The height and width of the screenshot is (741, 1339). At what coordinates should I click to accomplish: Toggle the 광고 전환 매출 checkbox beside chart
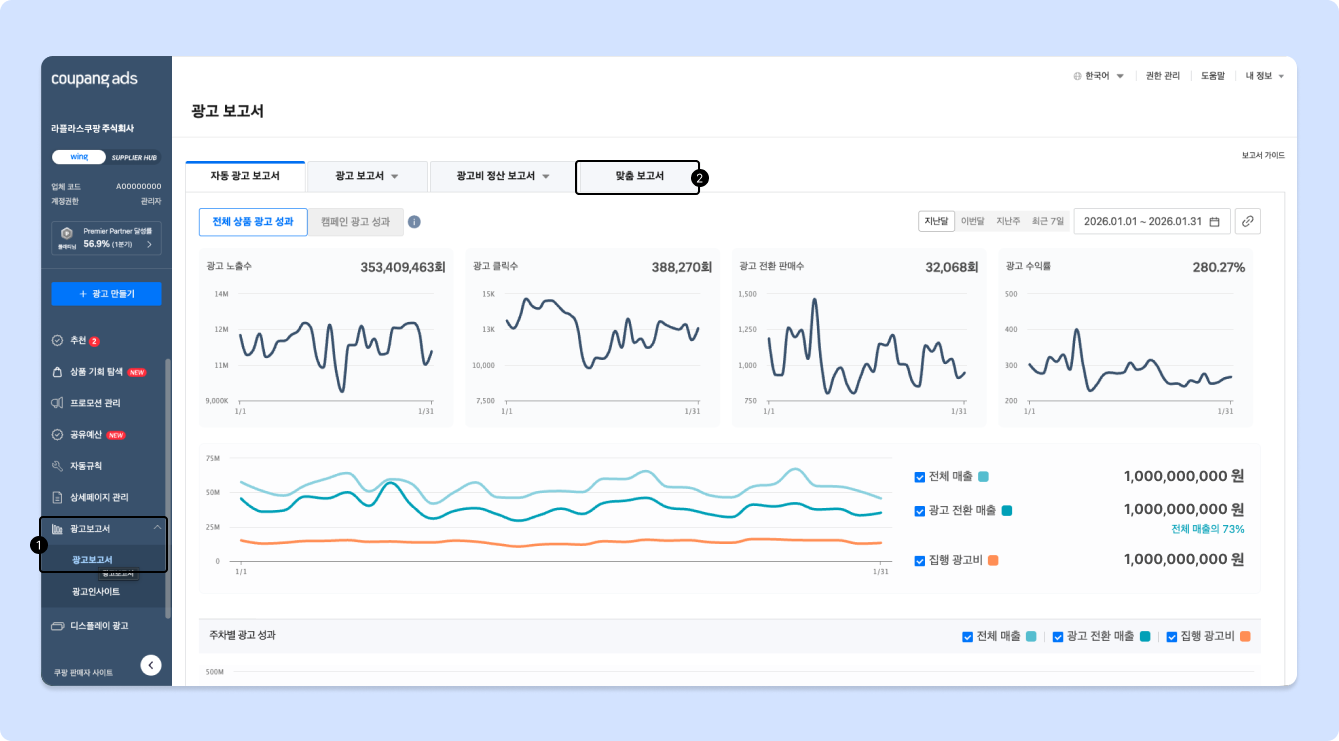[x=920, y=511]
